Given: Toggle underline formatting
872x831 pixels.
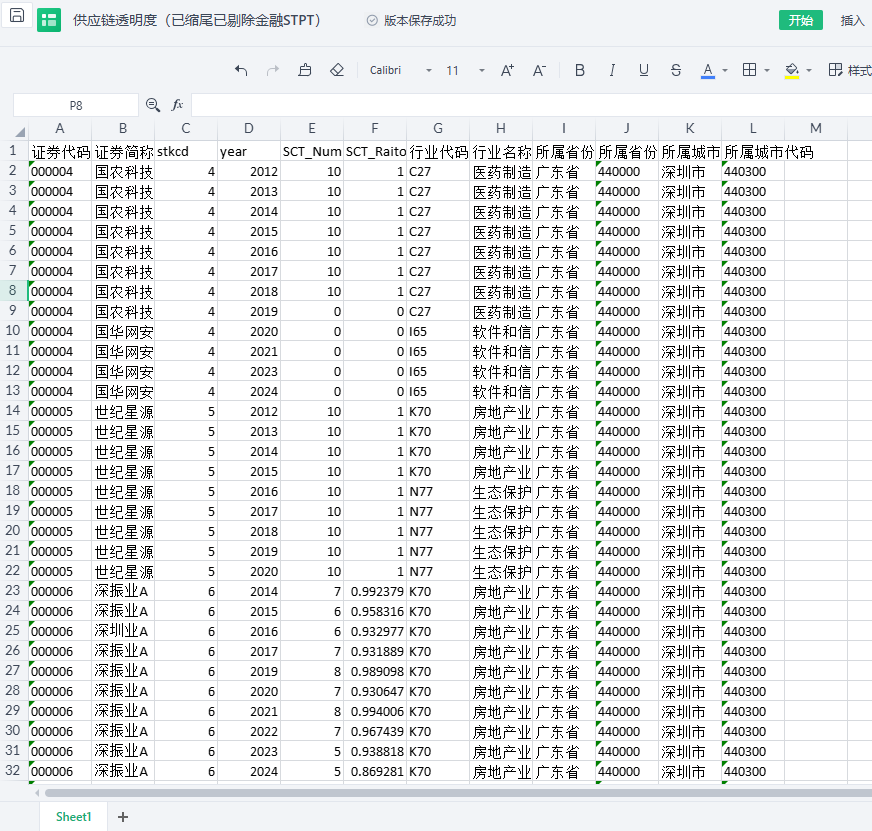Looking at the screenshot, I should pyautogui.click(x=644, y=70).
